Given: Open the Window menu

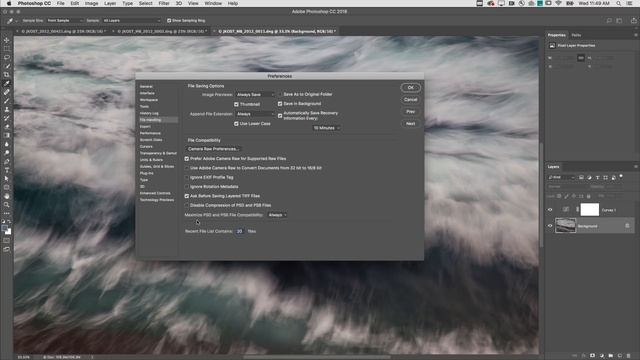Looking at the screenshot, I should click(x=213, y=3).
